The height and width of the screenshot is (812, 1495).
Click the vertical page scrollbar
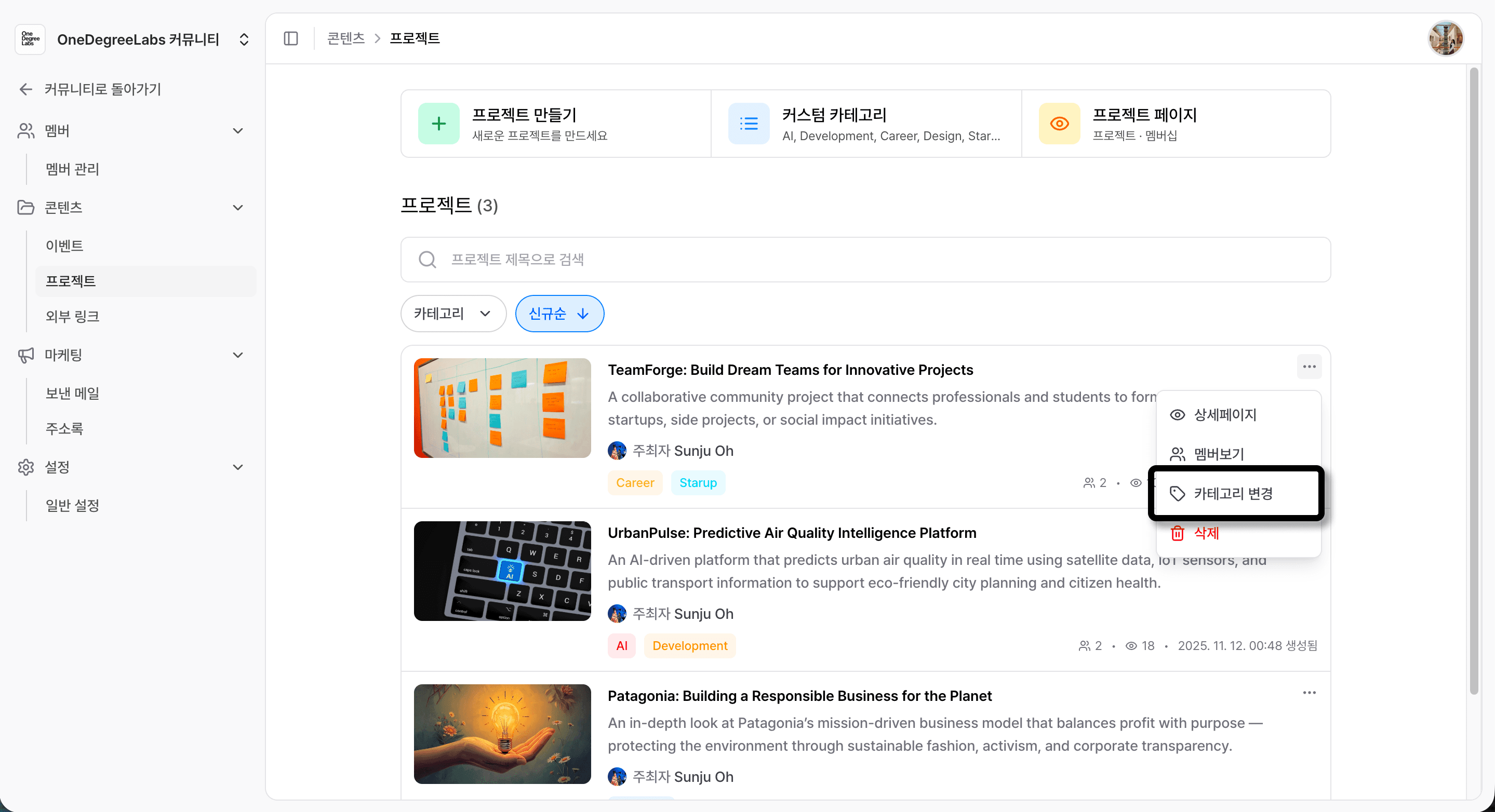(1474, 381)
